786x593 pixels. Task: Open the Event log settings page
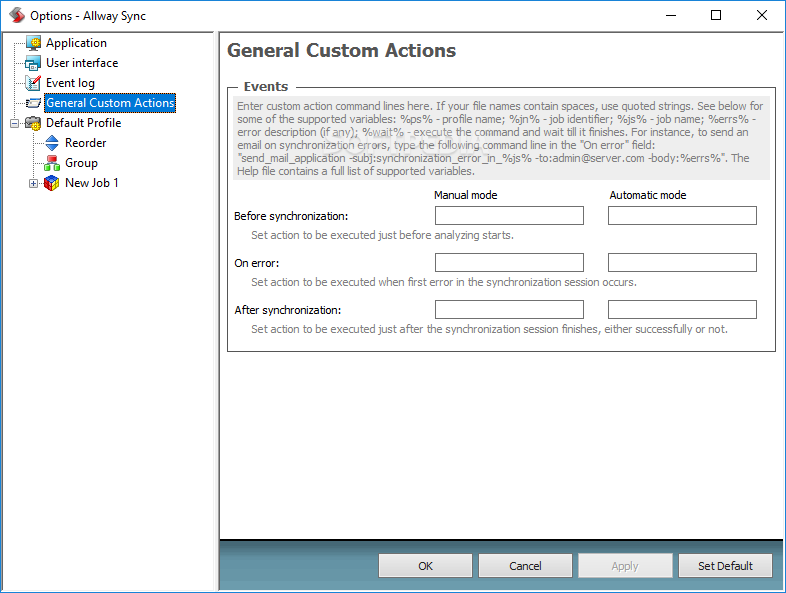[70, 83]
